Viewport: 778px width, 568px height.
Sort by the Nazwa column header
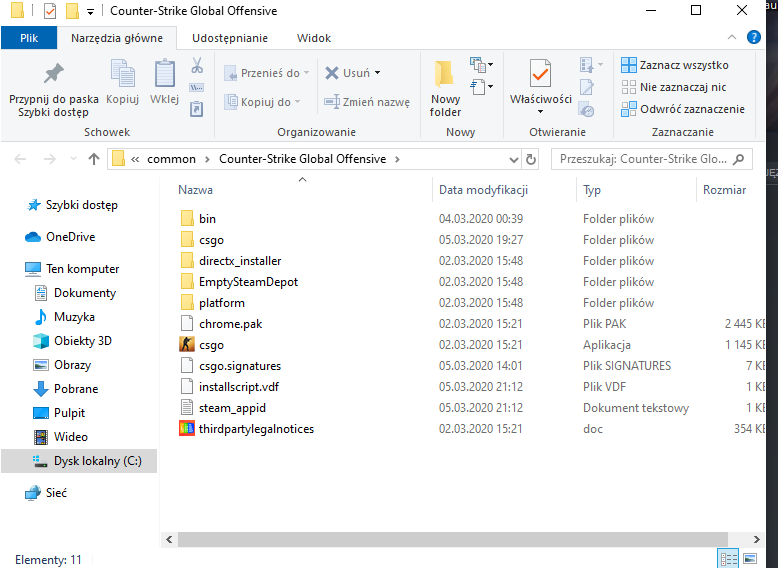(x=195, y=190)
